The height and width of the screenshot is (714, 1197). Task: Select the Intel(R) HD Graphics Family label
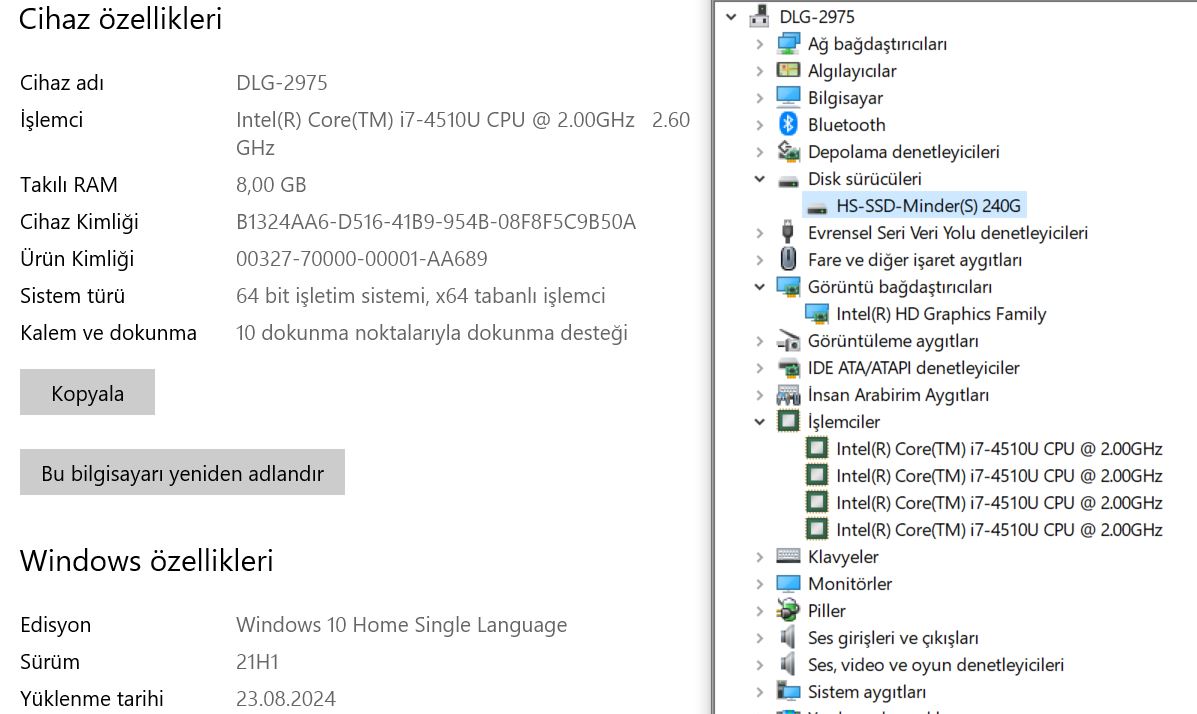[941, 314]
